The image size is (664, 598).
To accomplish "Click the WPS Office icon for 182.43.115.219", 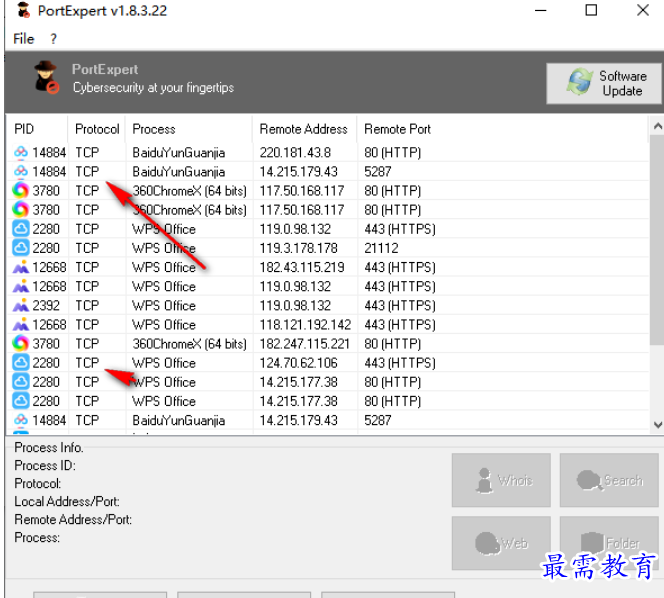I will pos(20,267).
